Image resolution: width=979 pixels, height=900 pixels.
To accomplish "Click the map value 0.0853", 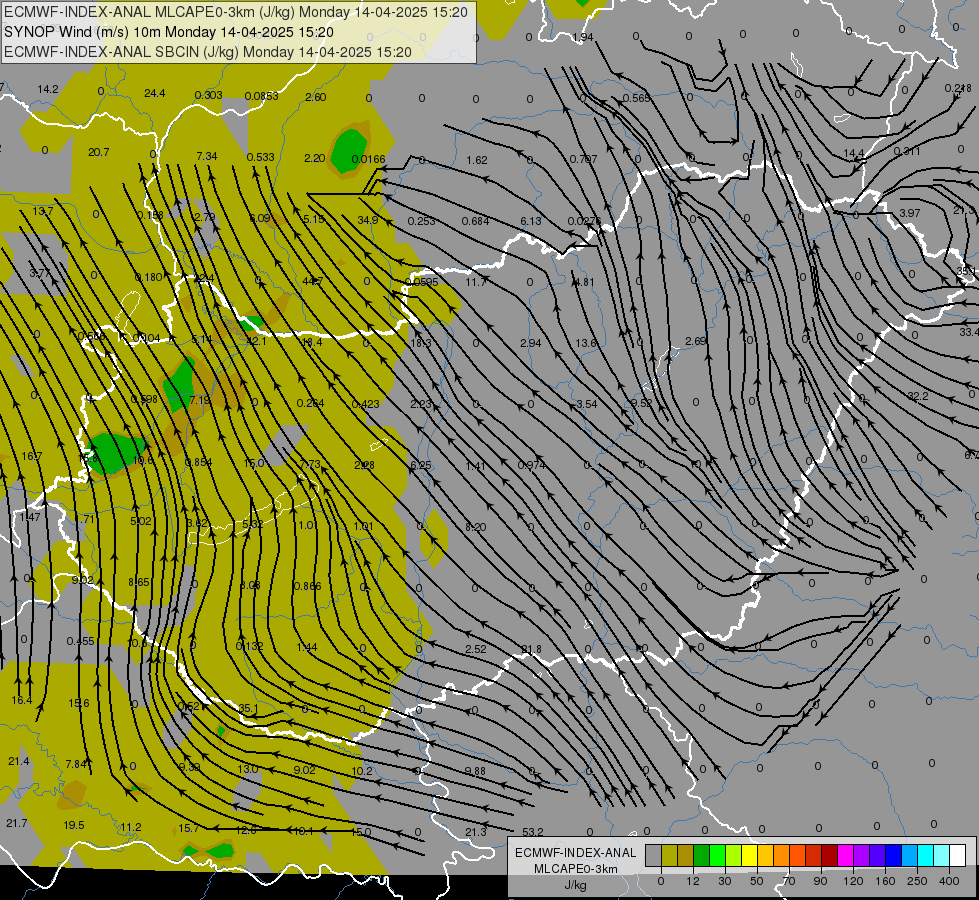I will click(262, 96).
